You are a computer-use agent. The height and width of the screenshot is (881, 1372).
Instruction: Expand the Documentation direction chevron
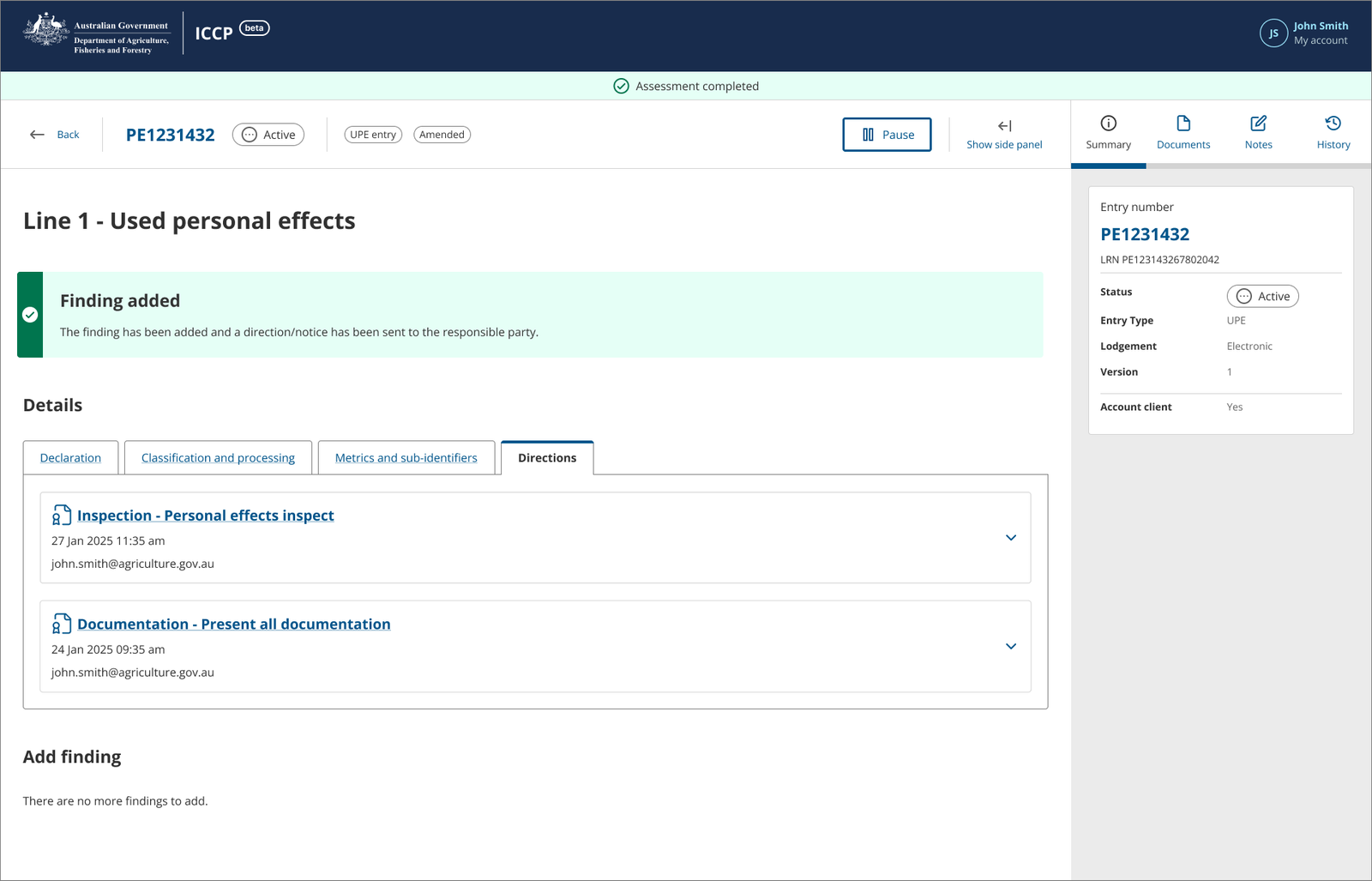1011,647
